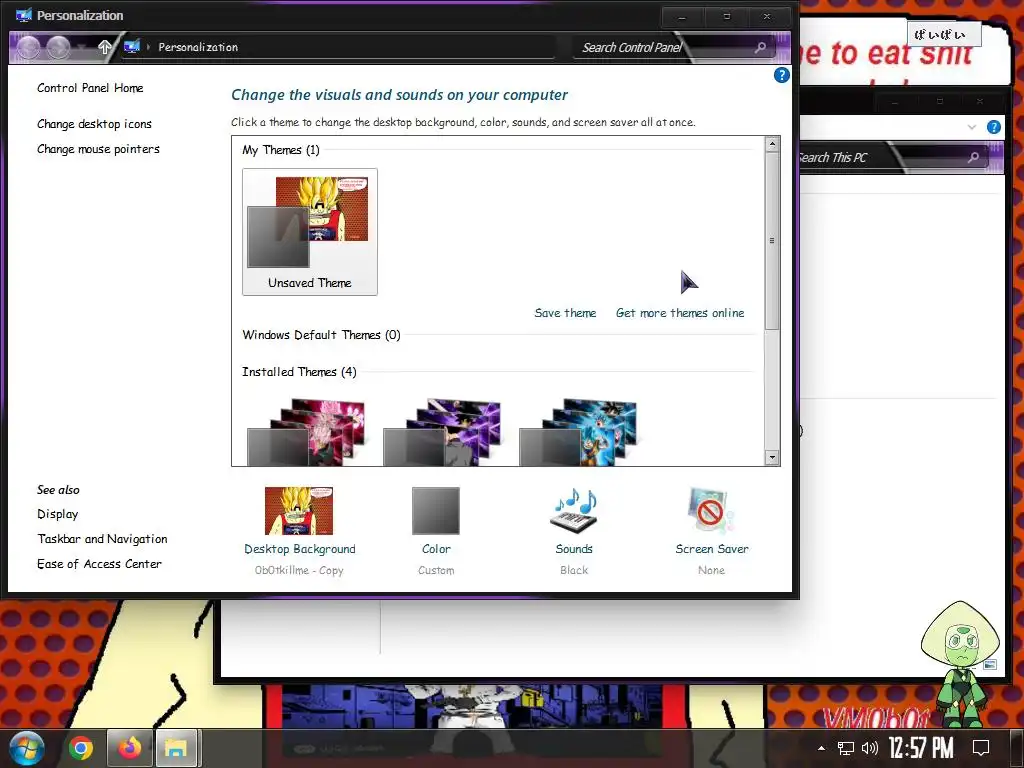Open Change desktop icons link
The image size is (1024, 768).
click(94, 123)
